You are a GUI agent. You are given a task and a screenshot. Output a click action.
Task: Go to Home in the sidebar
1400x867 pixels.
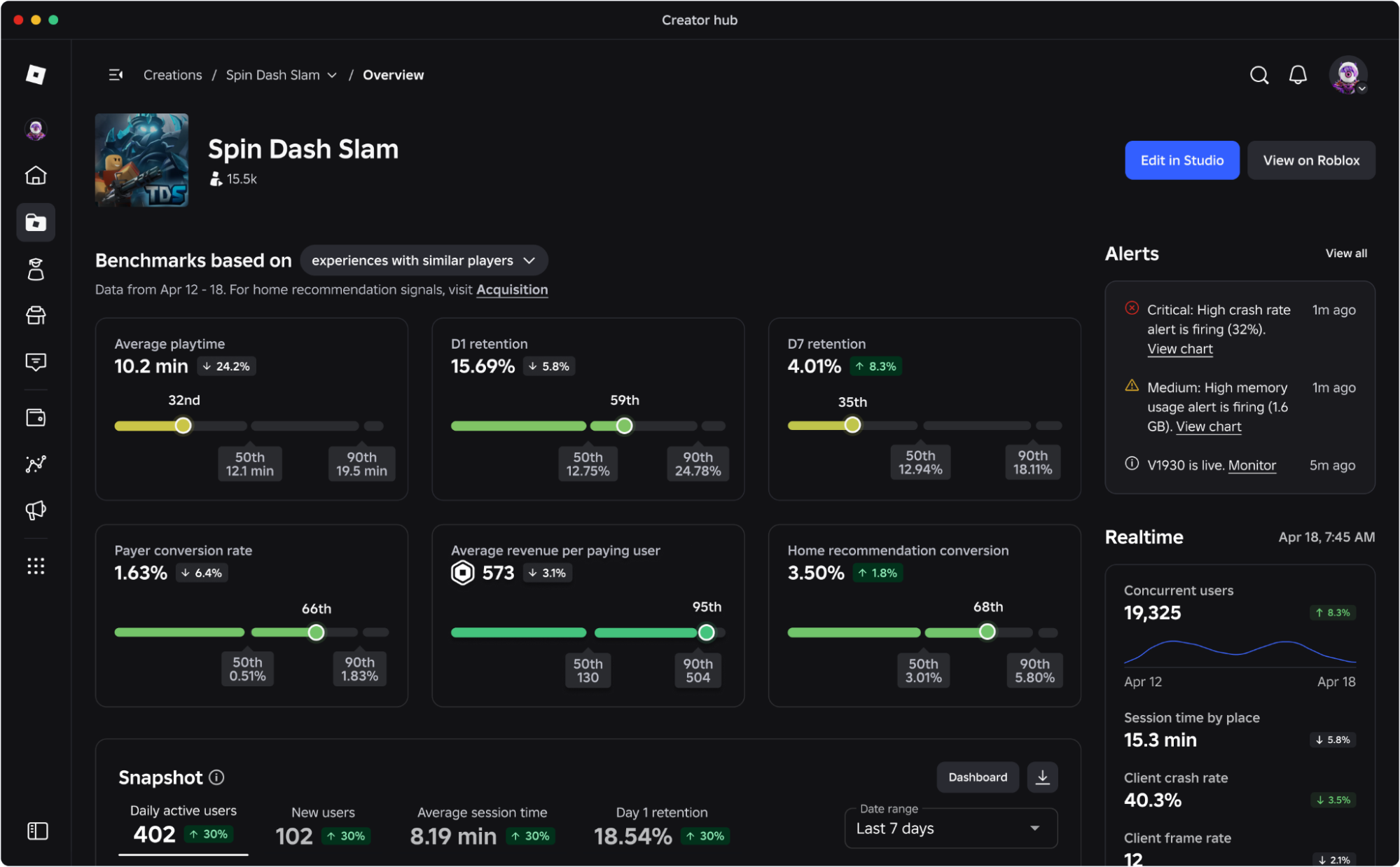pos(36,175)
